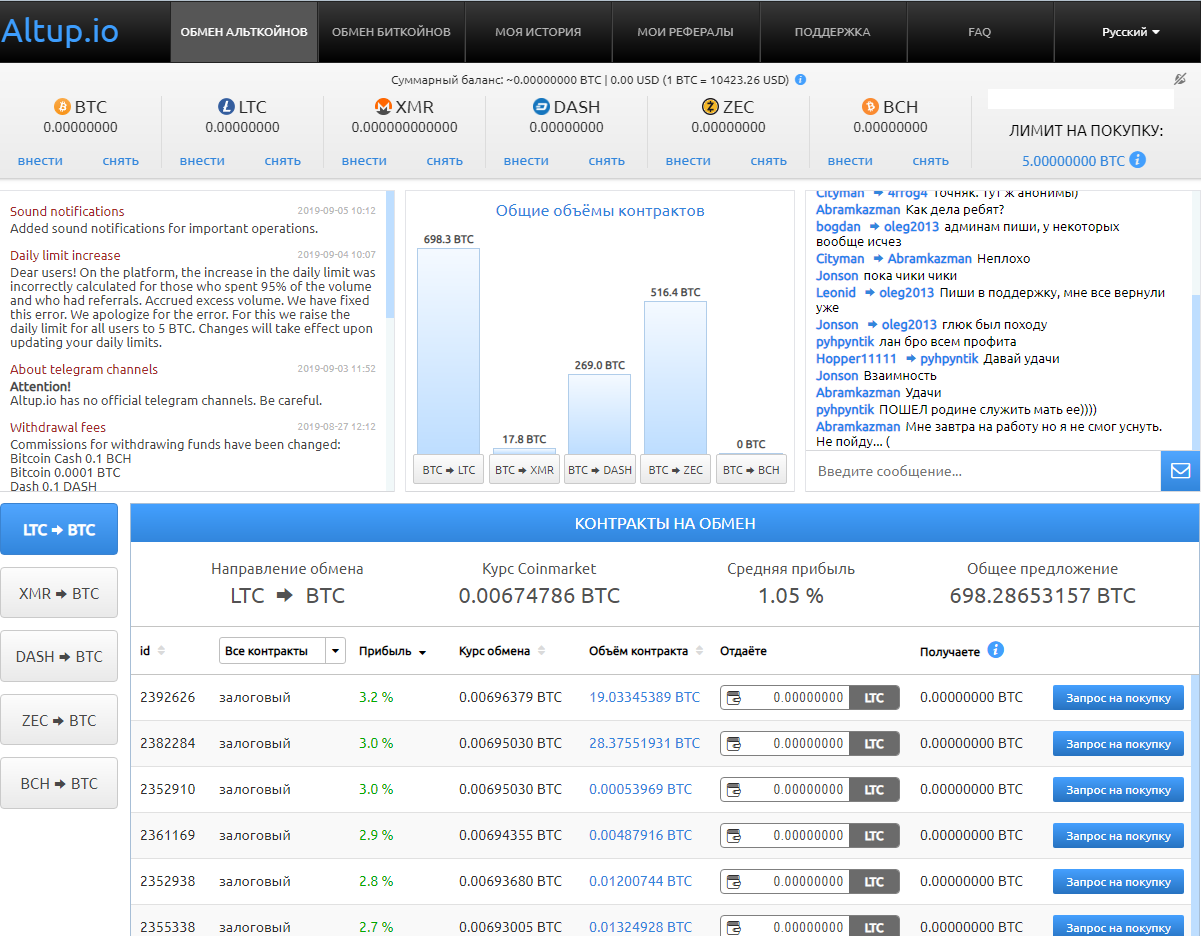Click Получаете info icon
The image size is (1201, 936).
(x=996, y=650)
